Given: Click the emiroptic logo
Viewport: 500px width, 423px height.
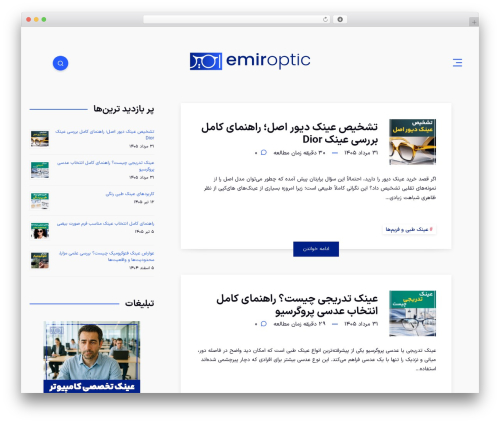Looking at the screenshot, I should 250,61.
